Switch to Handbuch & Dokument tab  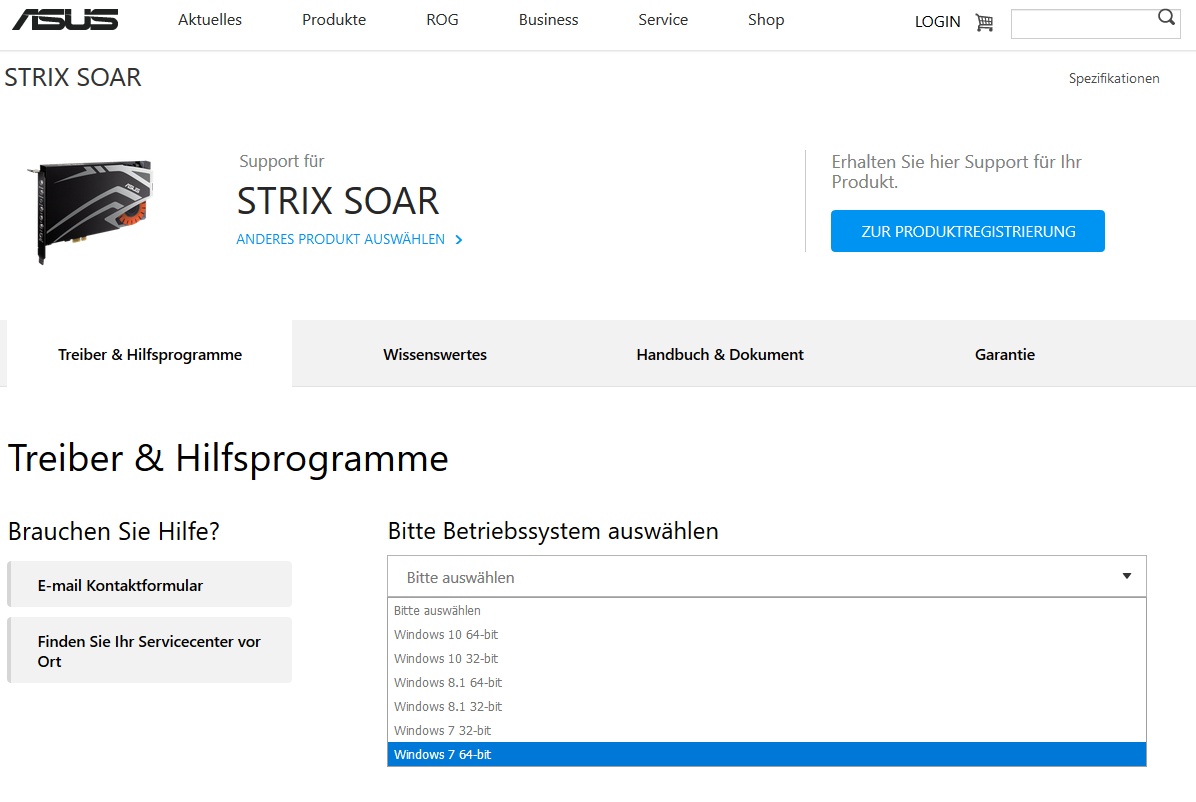(720, 355)
